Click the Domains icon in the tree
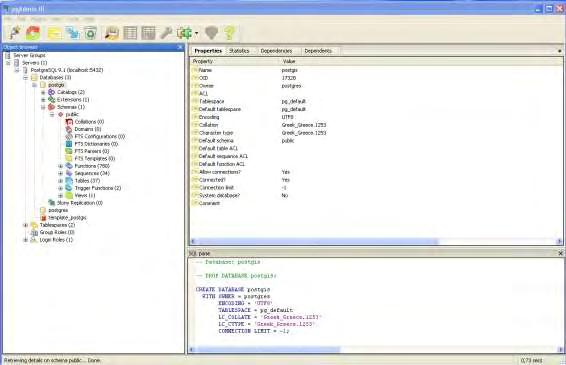Viewport: 566px width, 365px height. (69, 129)
